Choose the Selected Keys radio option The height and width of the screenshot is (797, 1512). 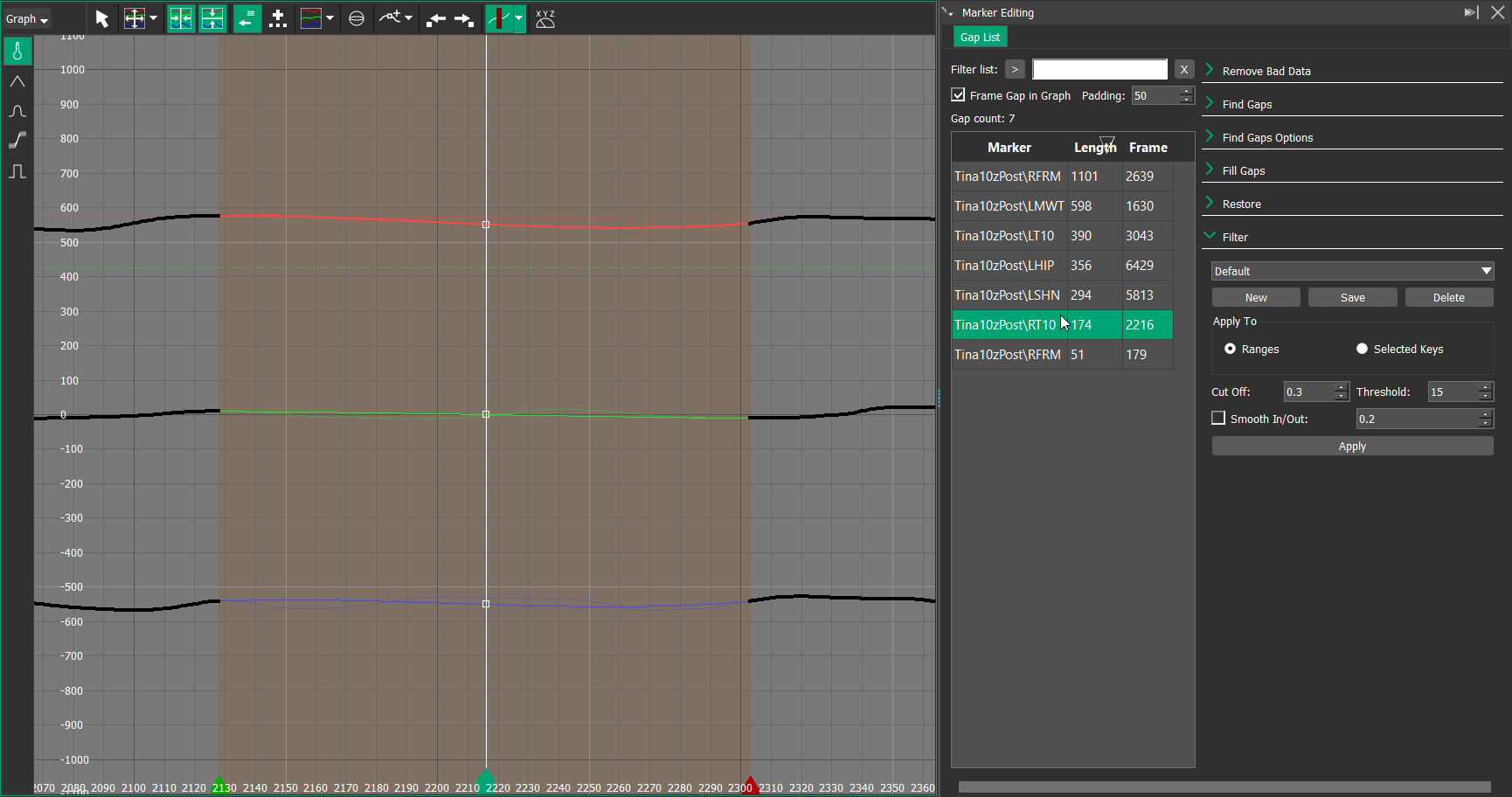[1362, 349]
